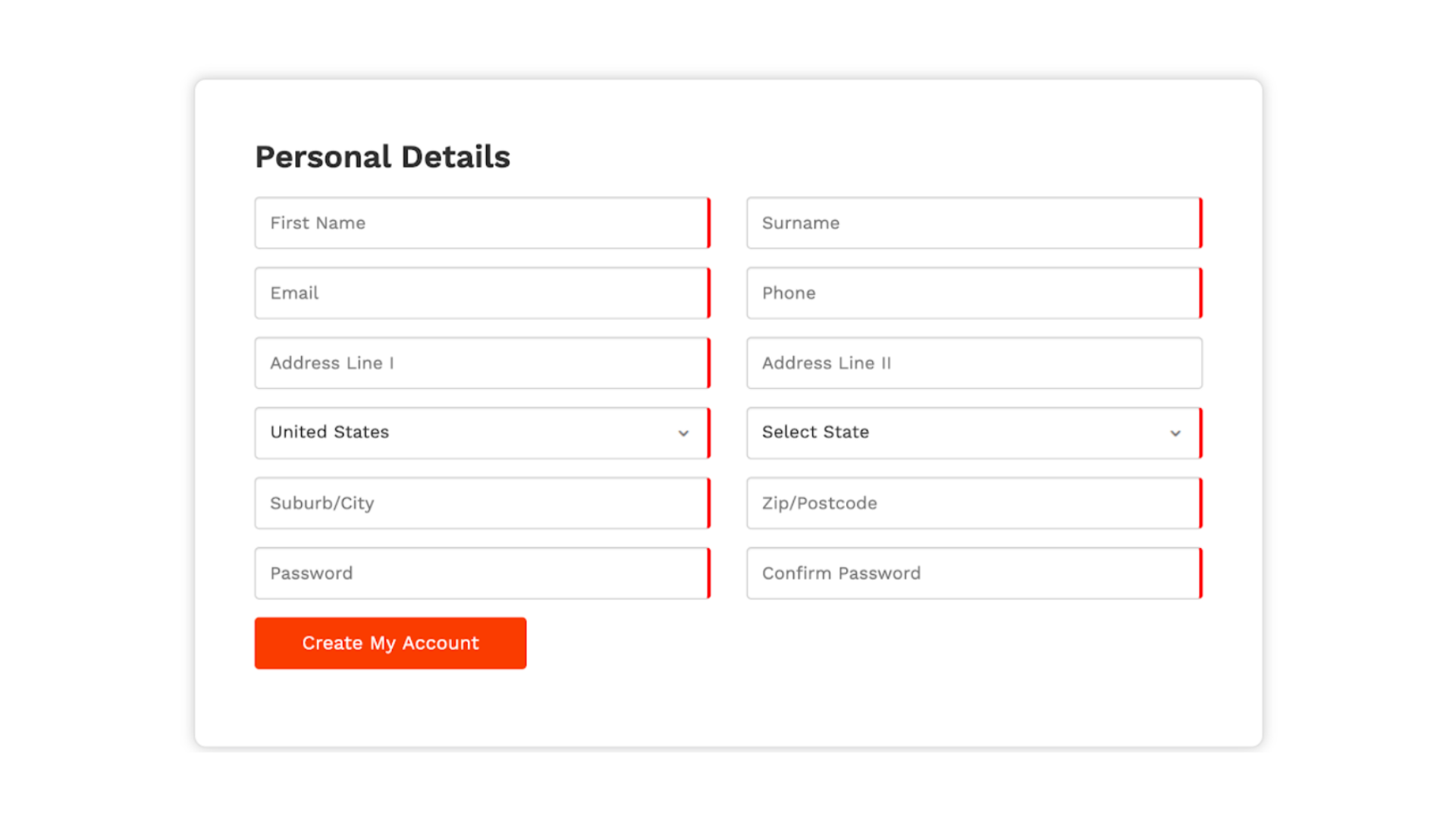
Task: Click the chevron arrow on country selector
Action: (x=683, y=434)
